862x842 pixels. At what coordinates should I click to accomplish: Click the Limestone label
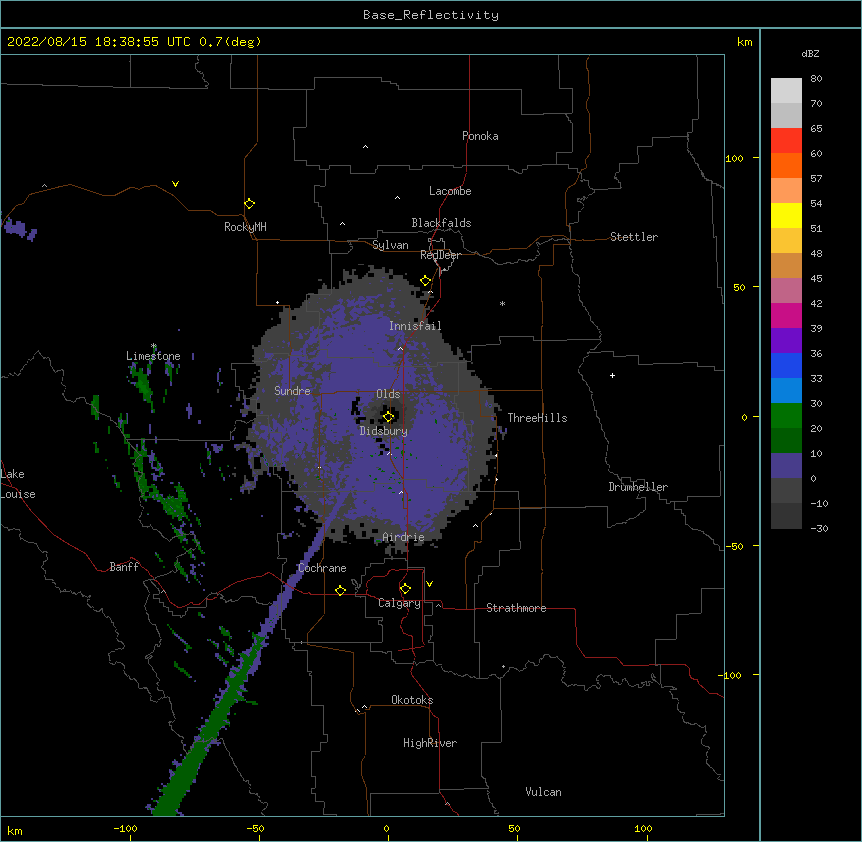click(153, 356)
